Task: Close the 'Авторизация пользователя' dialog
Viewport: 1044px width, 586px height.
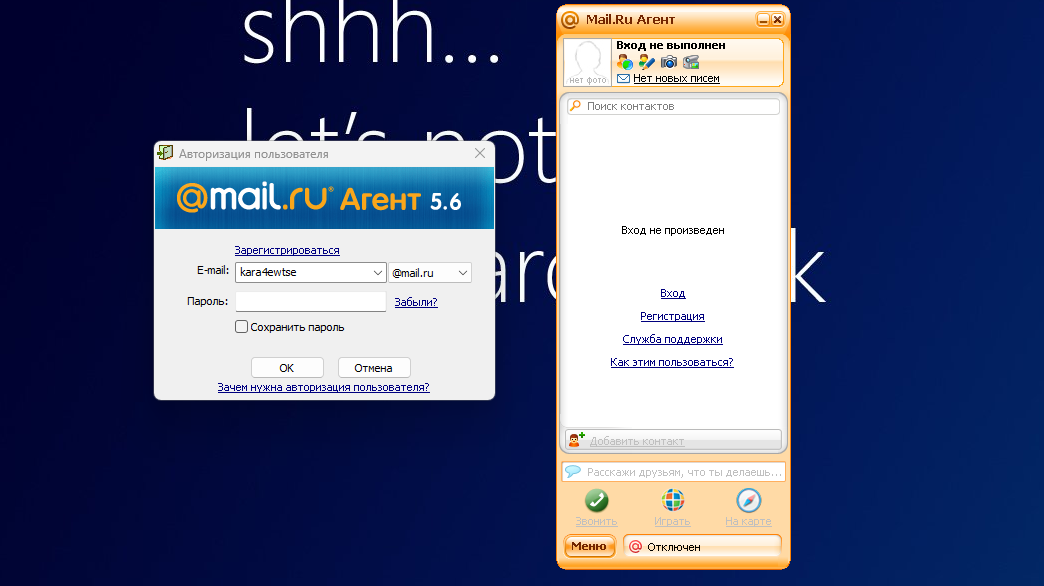Action: (x=480, y=153)
